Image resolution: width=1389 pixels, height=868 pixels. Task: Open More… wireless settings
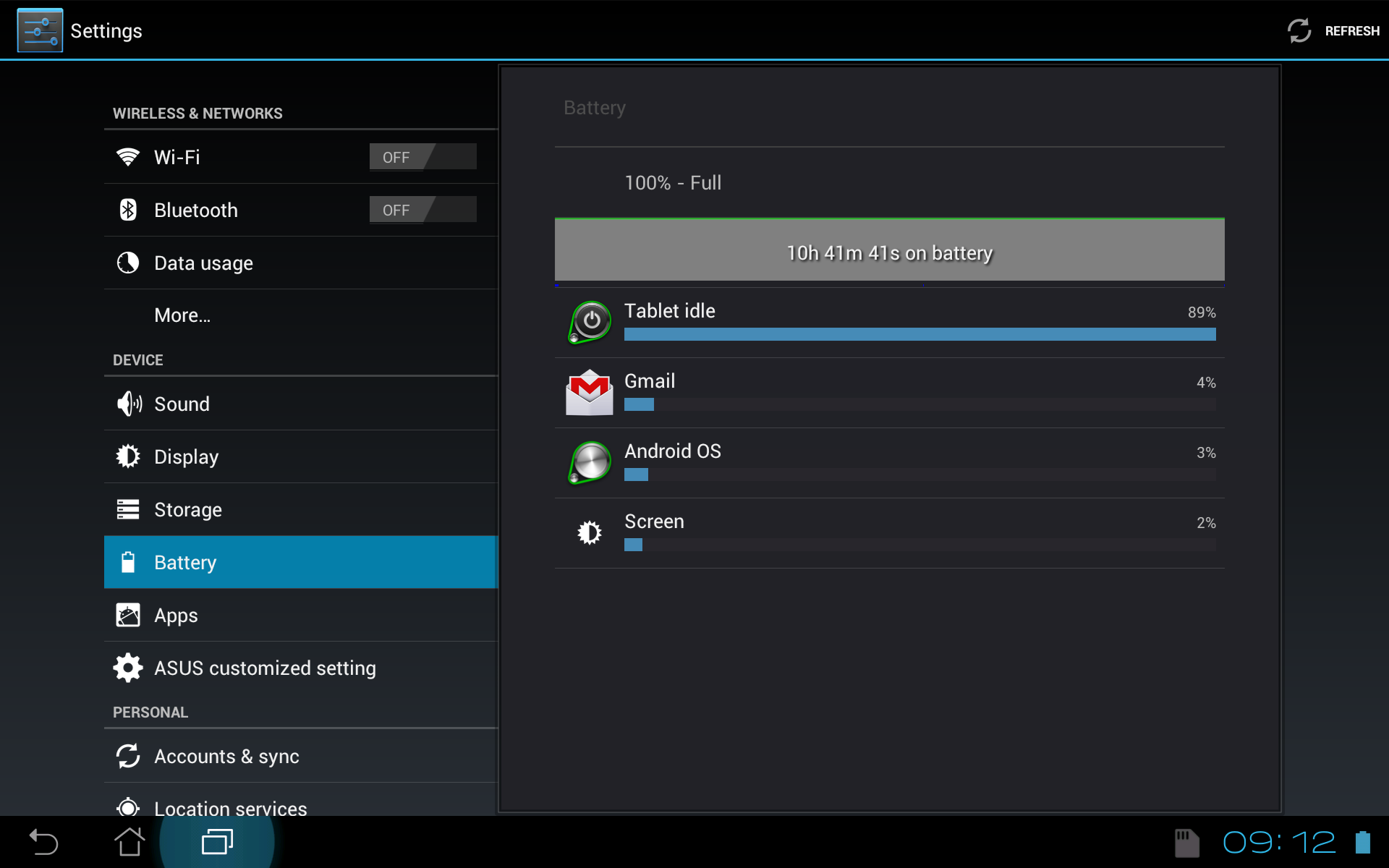(x=301, y=315)
